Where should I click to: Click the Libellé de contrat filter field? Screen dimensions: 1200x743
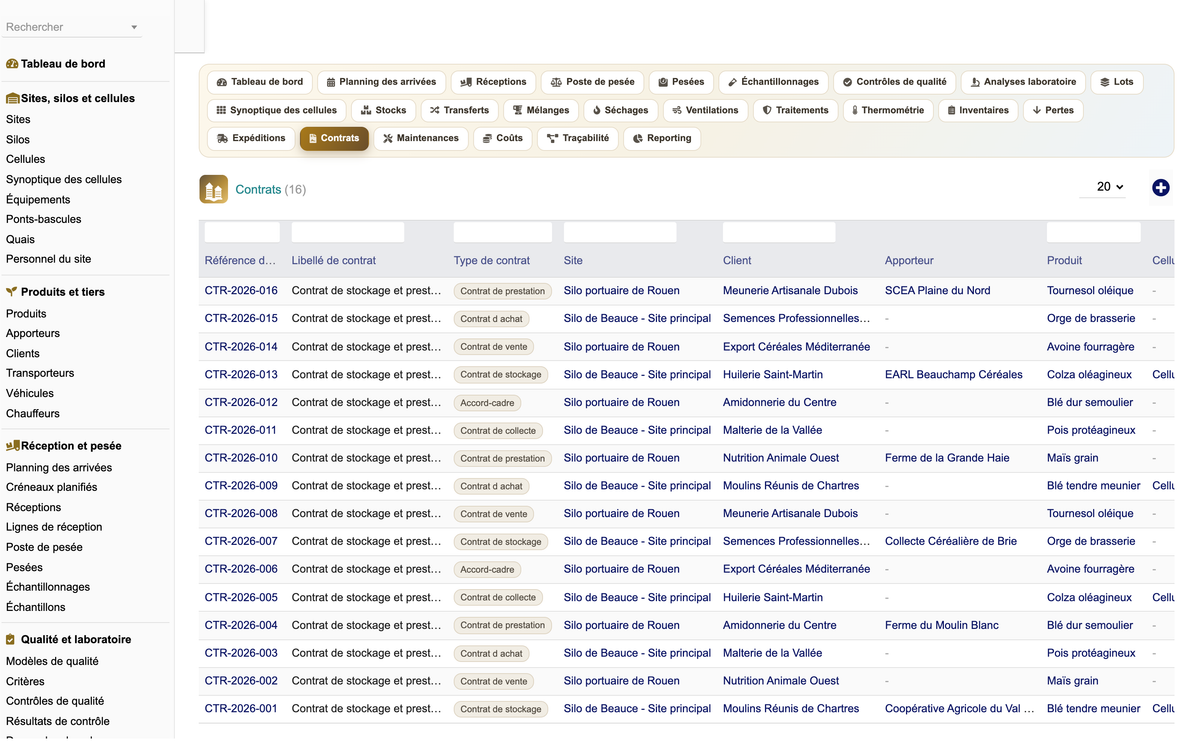pos(348,232)
